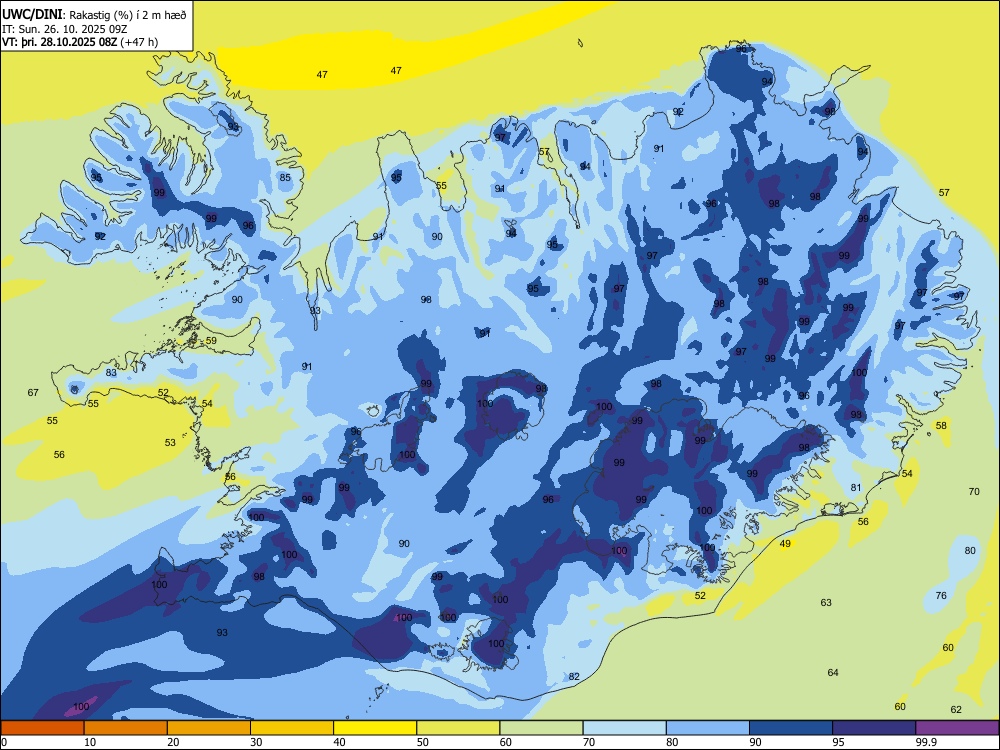Click the humidity value '82' south of Iceland
Image resolution: width=1000 pixels, height=750 pixels.
pos(574,677)
